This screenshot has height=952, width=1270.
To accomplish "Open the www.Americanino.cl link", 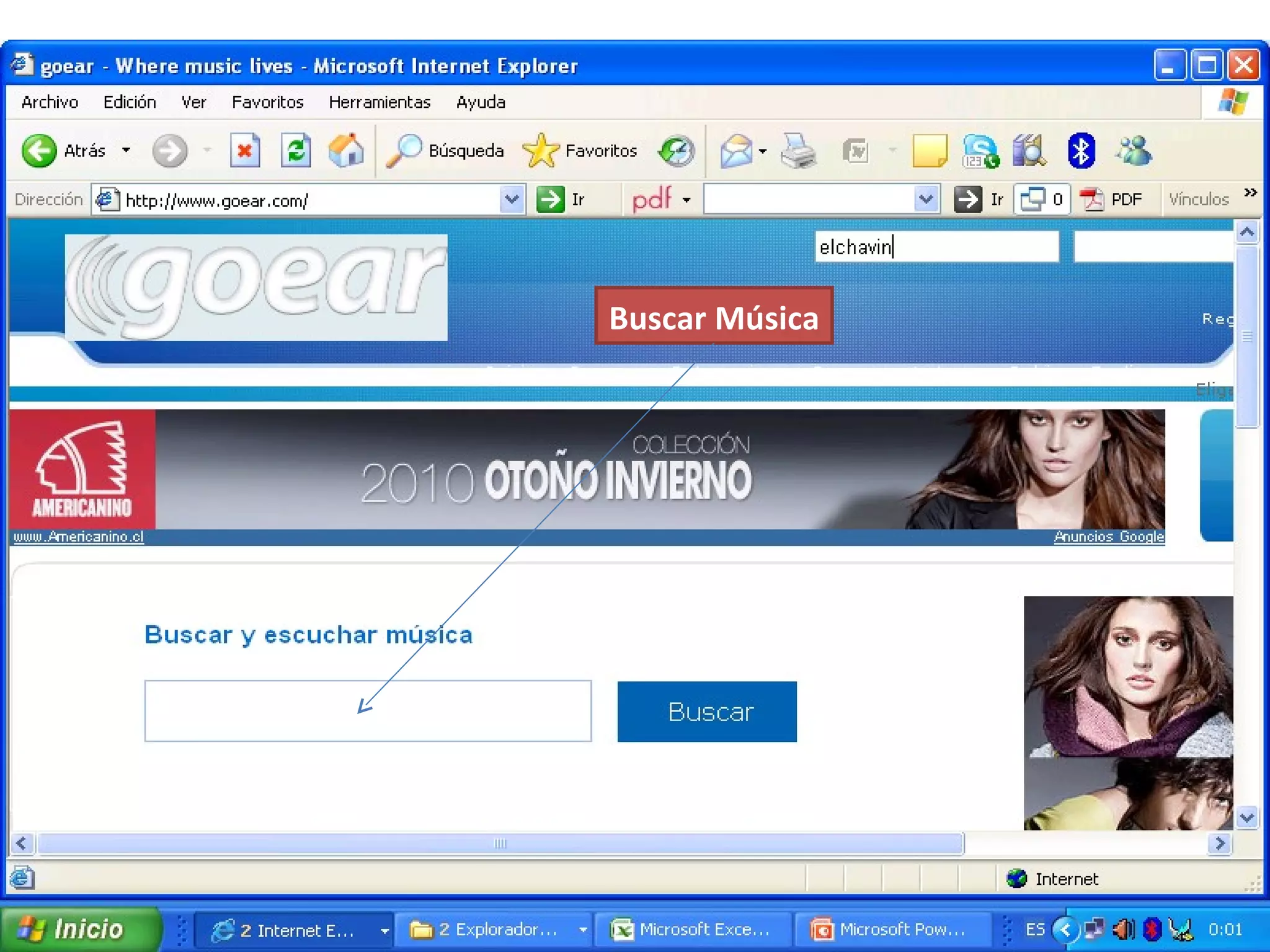I will click(x=78, y=537).
